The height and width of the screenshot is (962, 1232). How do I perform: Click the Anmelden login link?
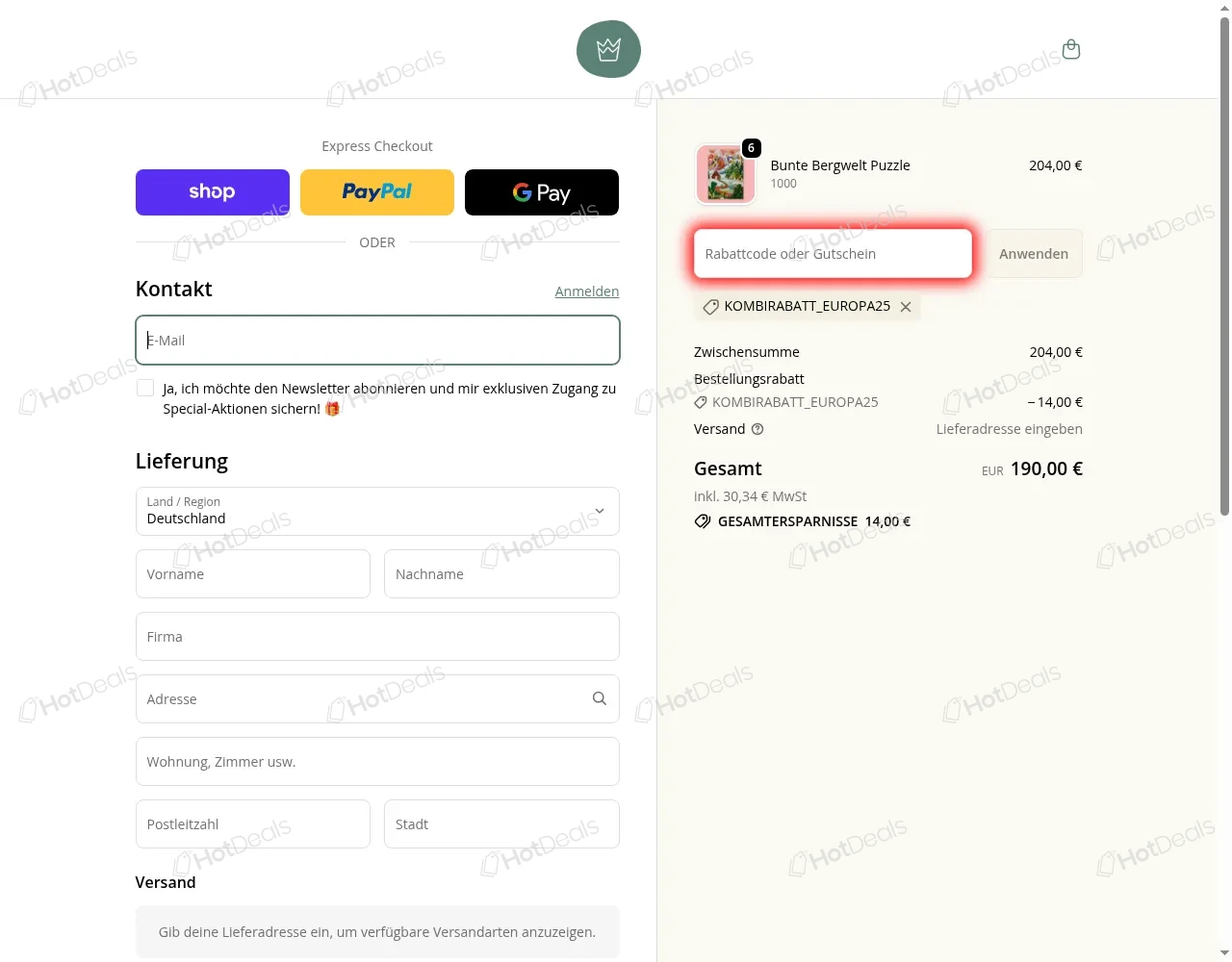pos(587,291)
